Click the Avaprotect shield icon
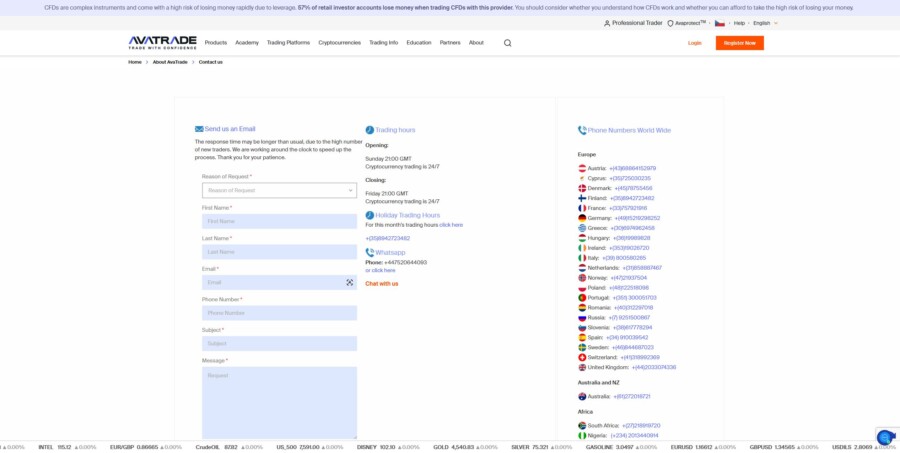 (670, 24)
